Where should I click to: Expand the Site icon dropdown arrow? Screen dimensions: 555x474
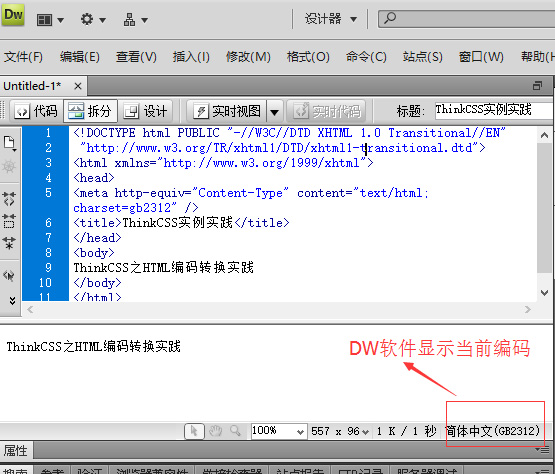tap(144, 20)
